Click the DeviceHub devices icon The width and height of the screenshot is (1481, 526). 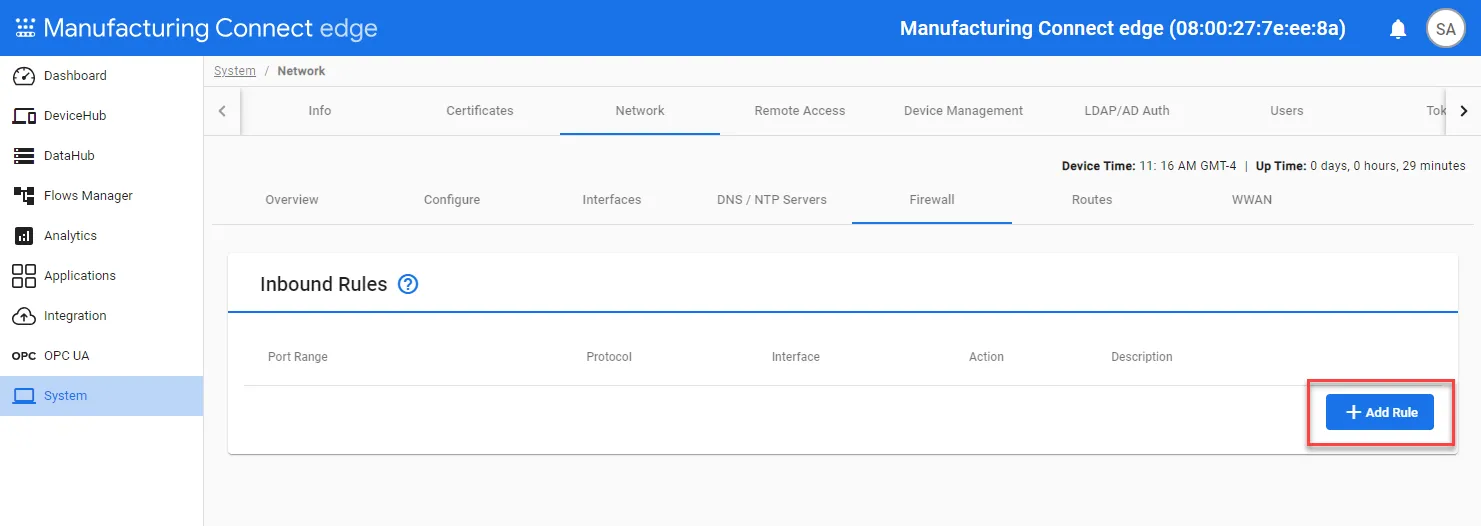click(24, 116)
